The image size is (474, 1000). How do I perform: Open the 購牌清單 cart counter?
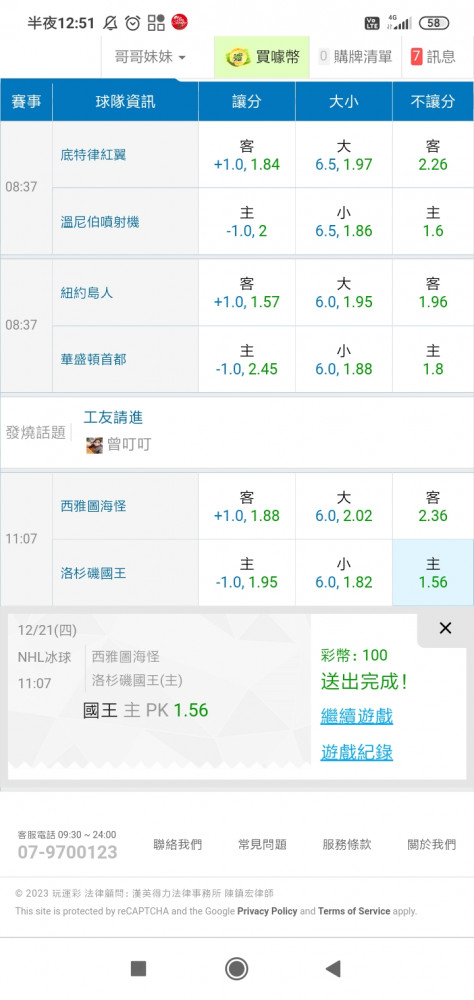click(x=323, y=57)
